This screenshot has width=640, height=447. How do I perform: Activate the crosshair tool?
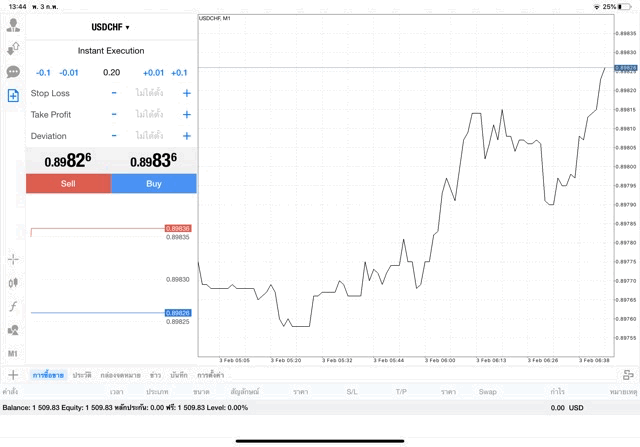pyautogui.click(x=13, y=259)
